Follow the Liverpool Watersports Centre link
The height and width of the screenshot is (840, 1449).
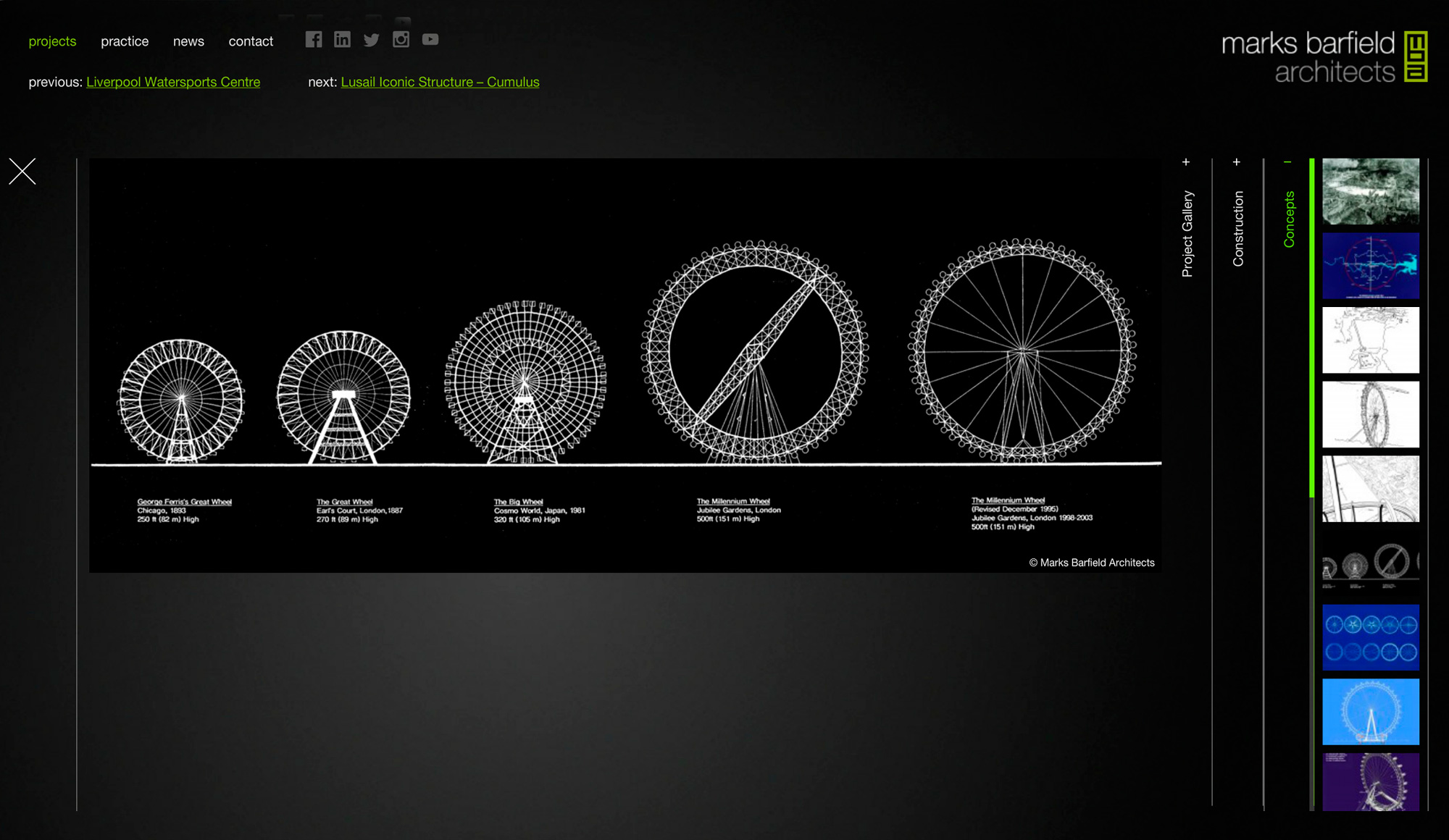coord(173,82)
